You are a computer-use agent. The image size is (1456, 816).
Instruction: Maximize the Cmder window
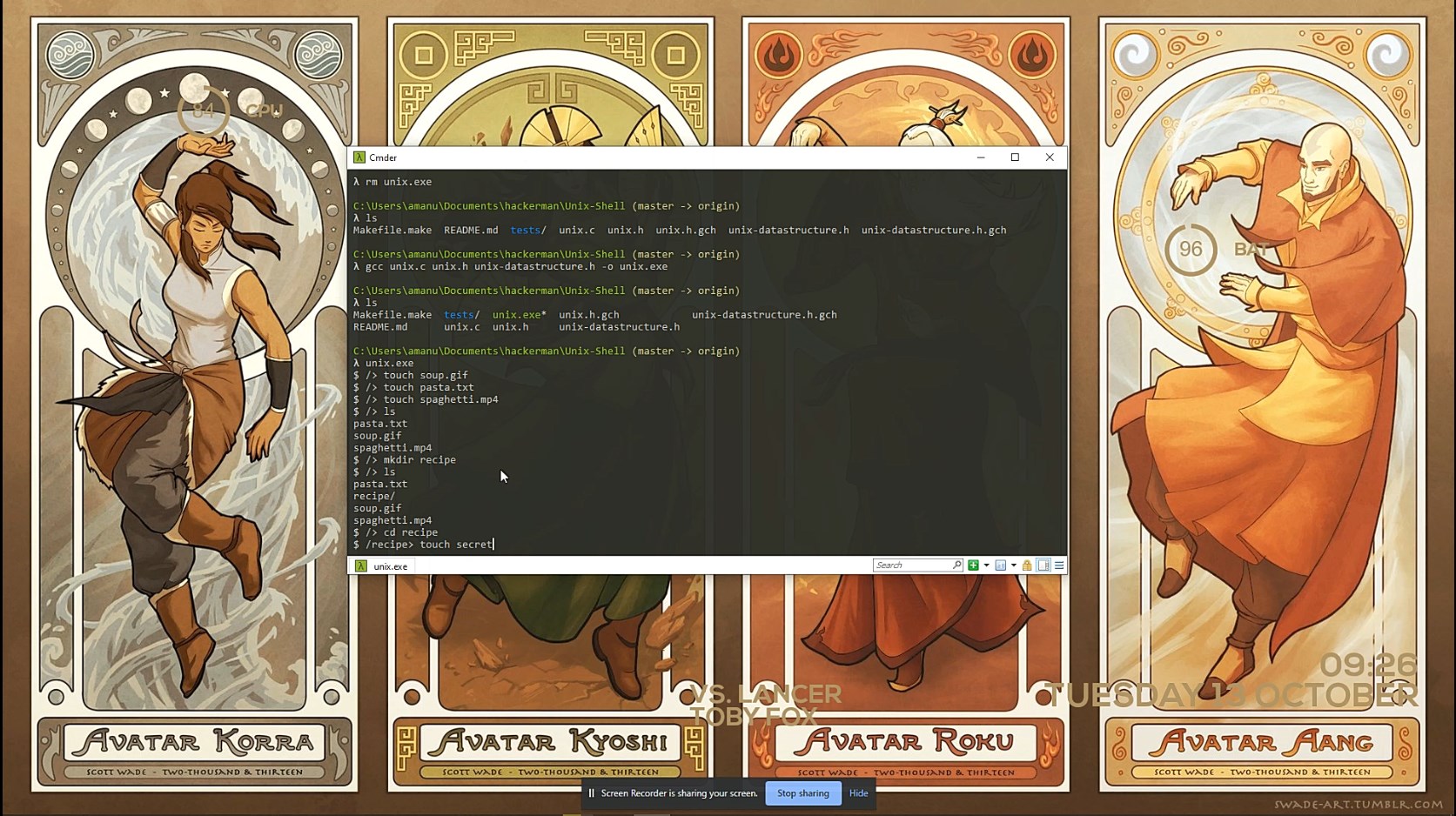(1015, 157)
